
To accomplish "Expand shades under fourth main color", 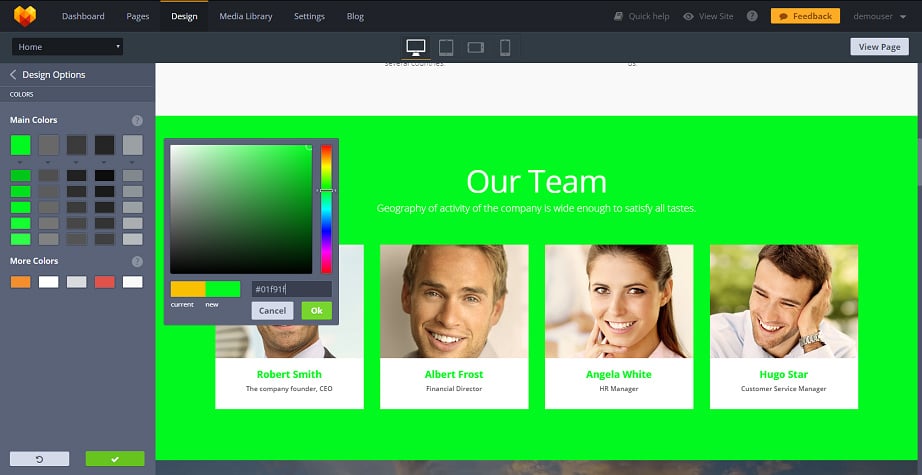I will click(105, 162).
